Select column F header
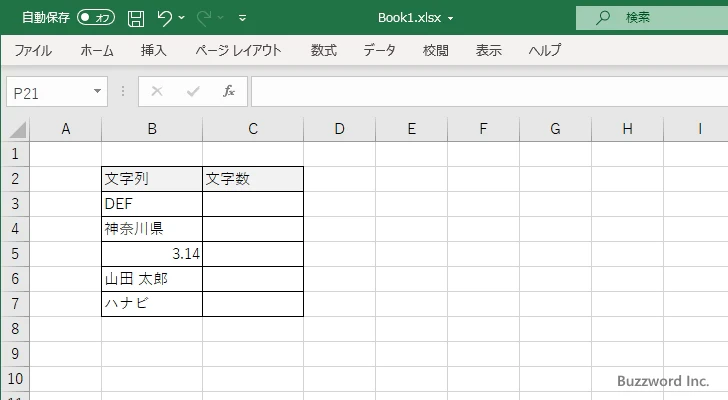728x400 pixels. 483,129
